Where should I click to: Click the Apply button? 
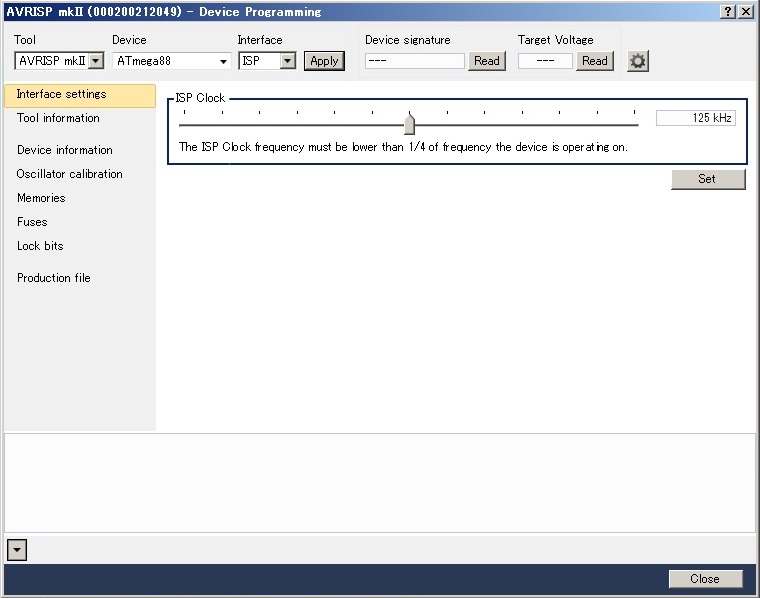click(324, 61)
